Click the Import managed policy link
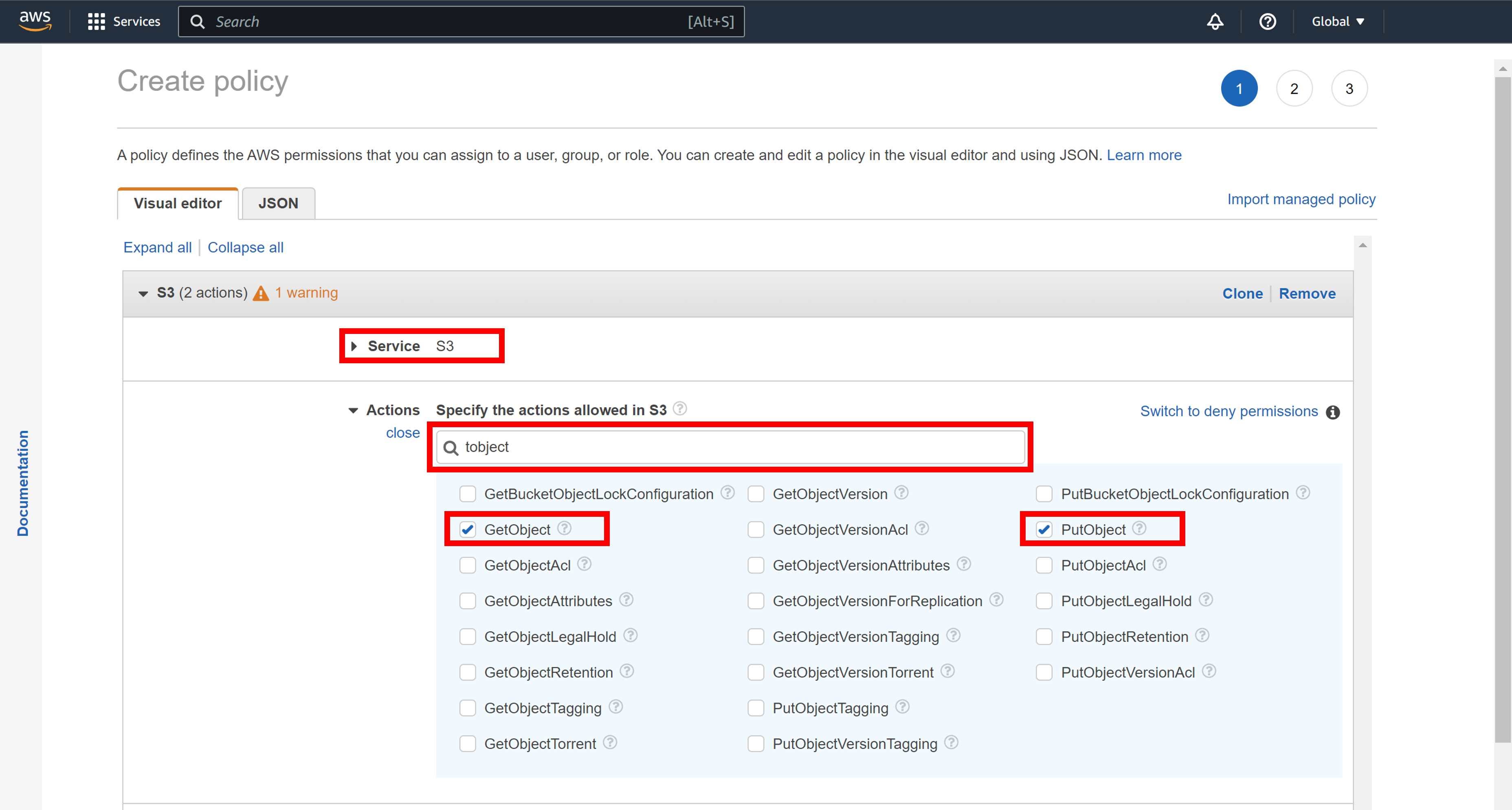This screenshot has height=810, width=1512. pos(1301,199)
